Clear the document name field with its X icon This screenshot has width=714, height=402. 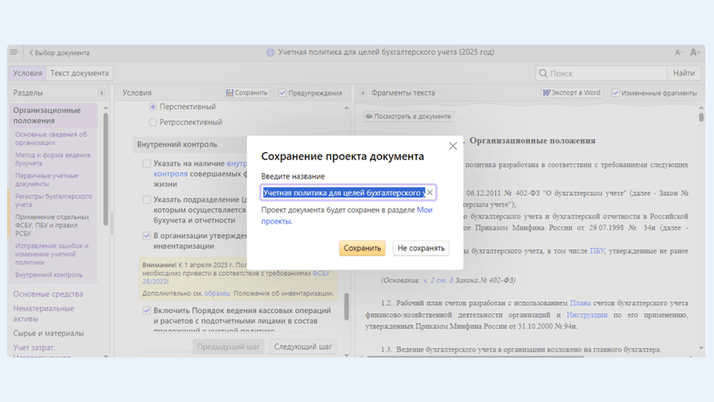tap(430, 192)
